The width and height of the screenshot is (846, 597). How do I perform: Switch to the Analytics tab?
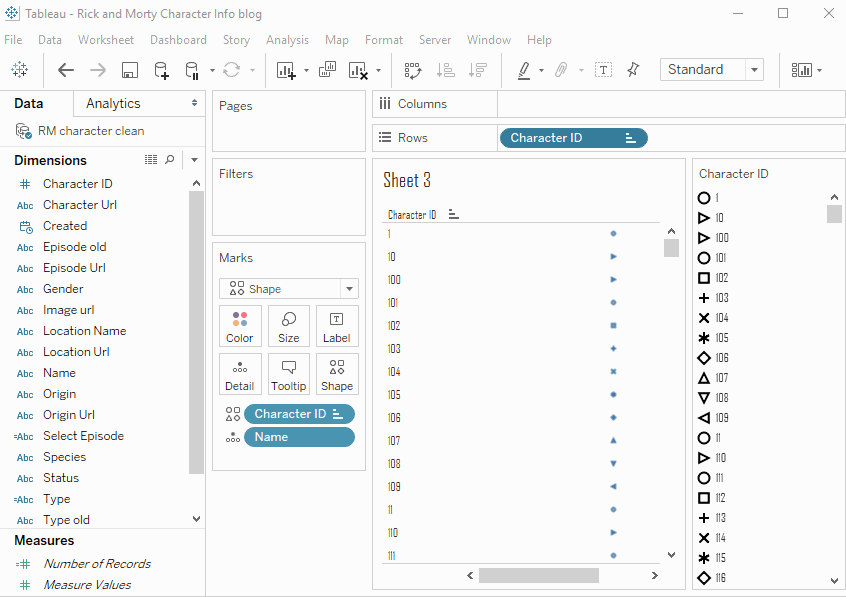(113, 104)
